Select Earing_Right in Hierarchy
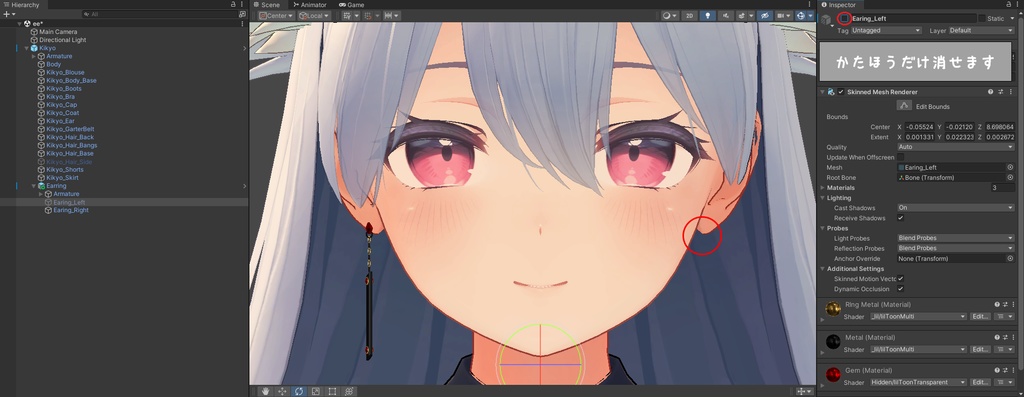Screen dimensions: 1024x397 71,210
